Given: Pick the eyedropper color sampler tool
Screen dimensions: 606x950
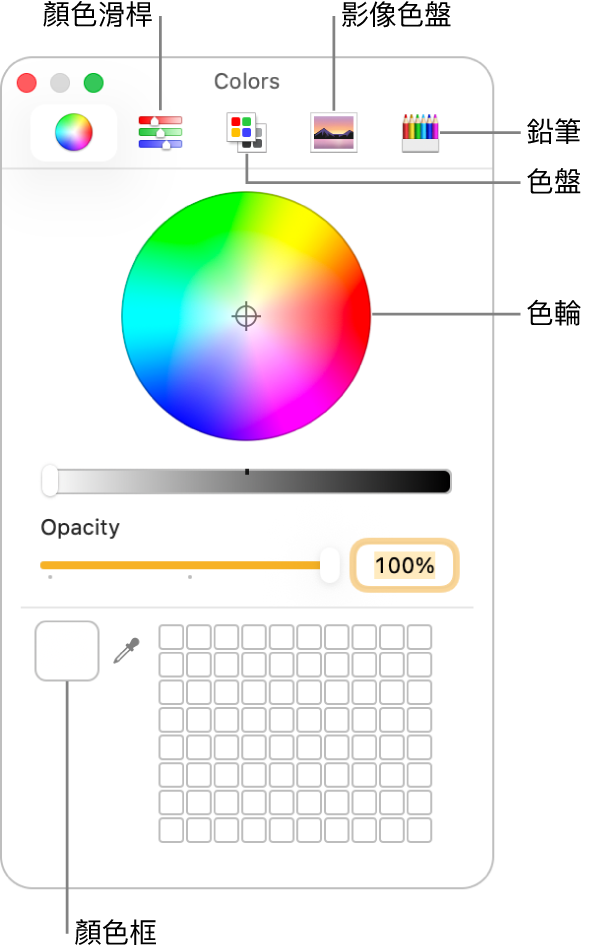Looking at the screenshot, I should click(126, 652).
